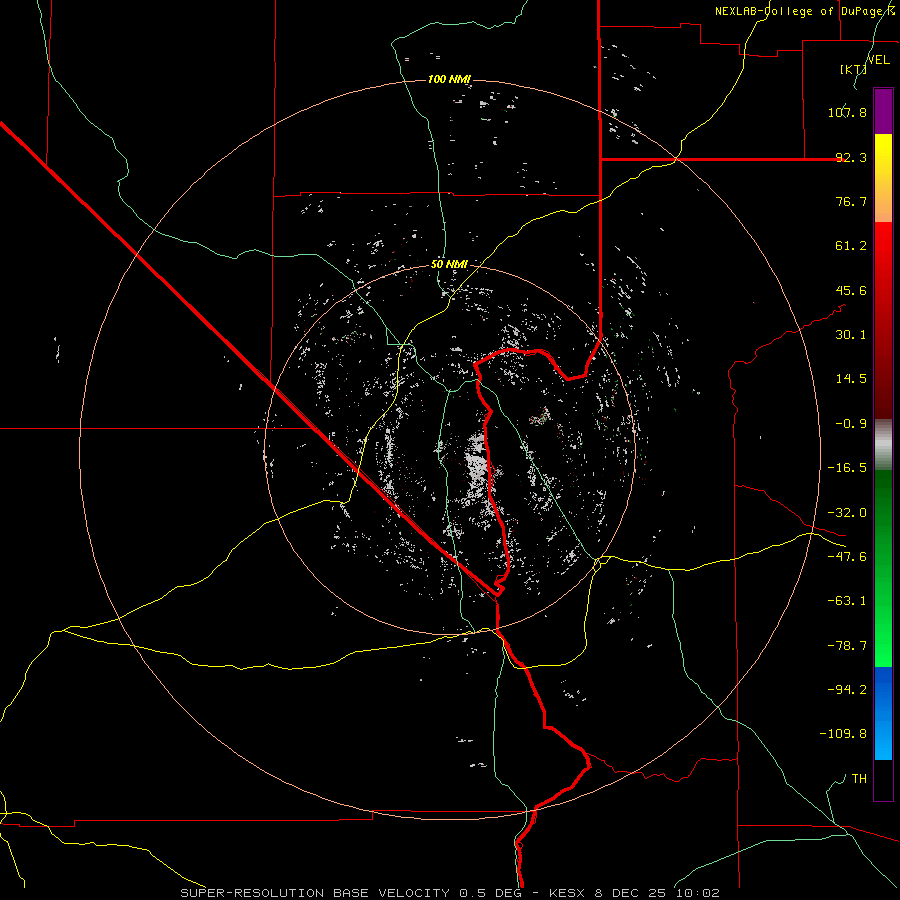Click the VEL legend title

[878, 60]
